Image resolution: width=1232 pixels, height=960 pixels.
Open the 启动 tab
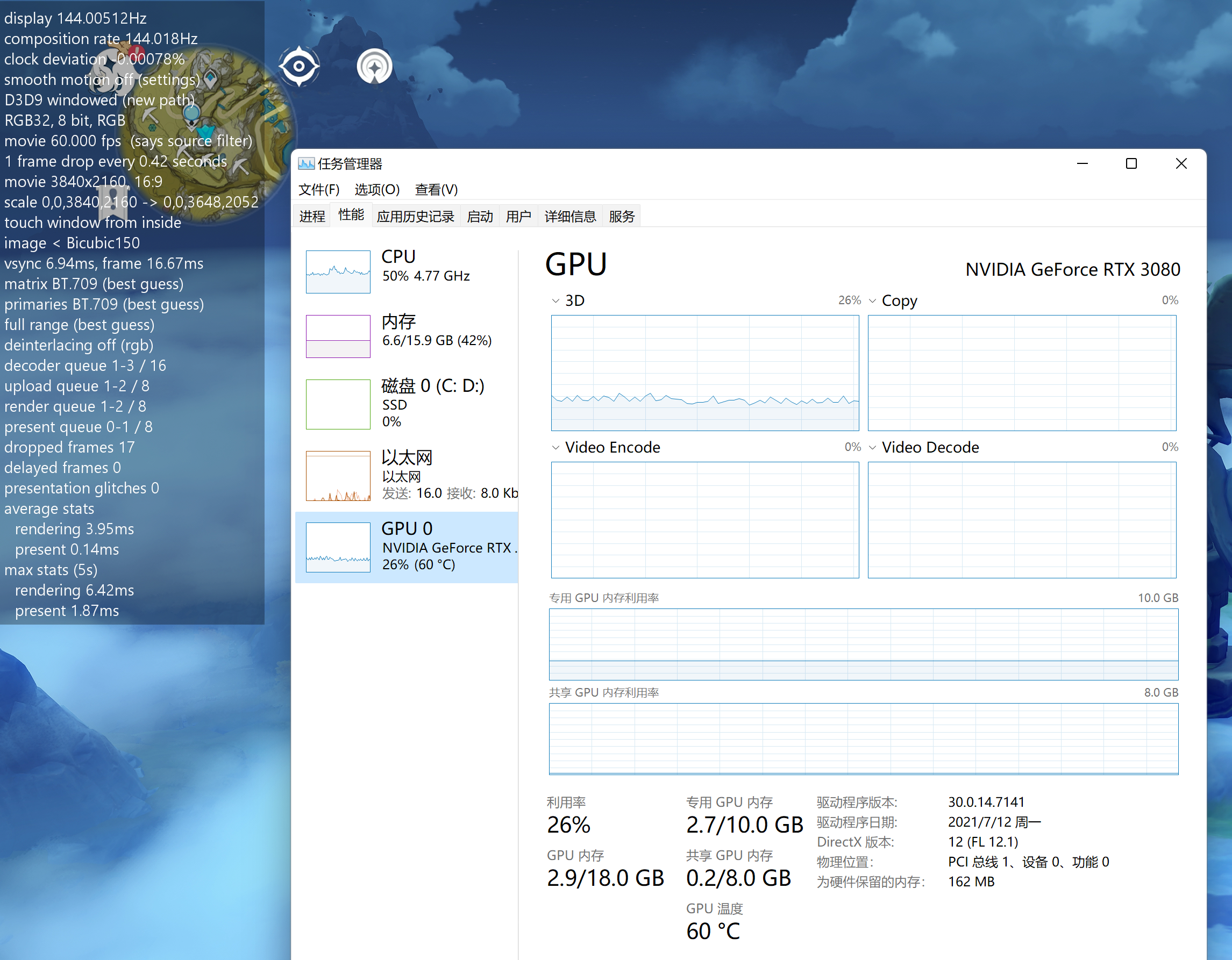(480, 216)
